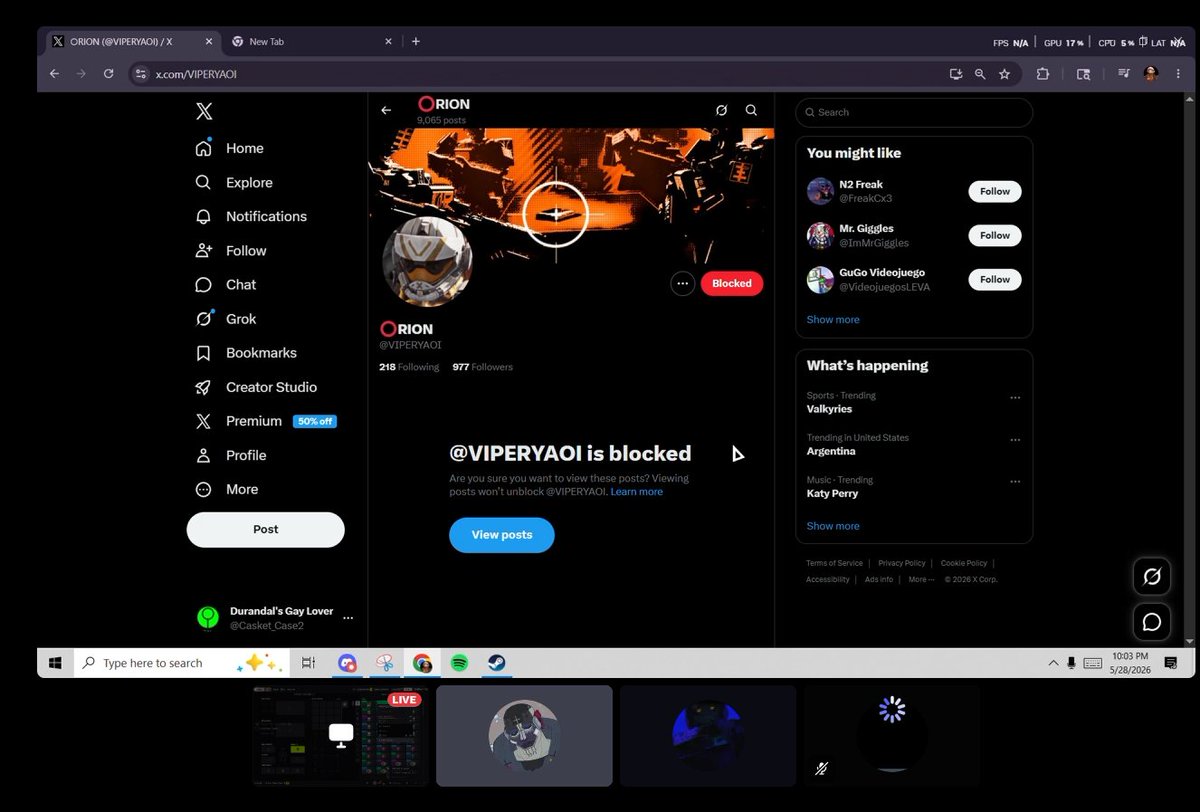Image resolution: width=1200 pixels, height=812 pixels.
Task: Click the white Post button
Action: [x=265, y=529]
